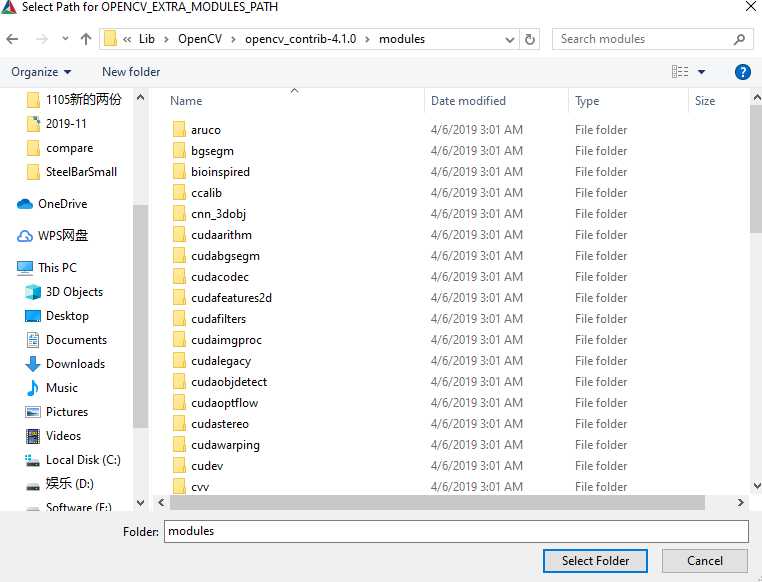
Task: Open Pictures in sidebar
Action: point(67,411)
